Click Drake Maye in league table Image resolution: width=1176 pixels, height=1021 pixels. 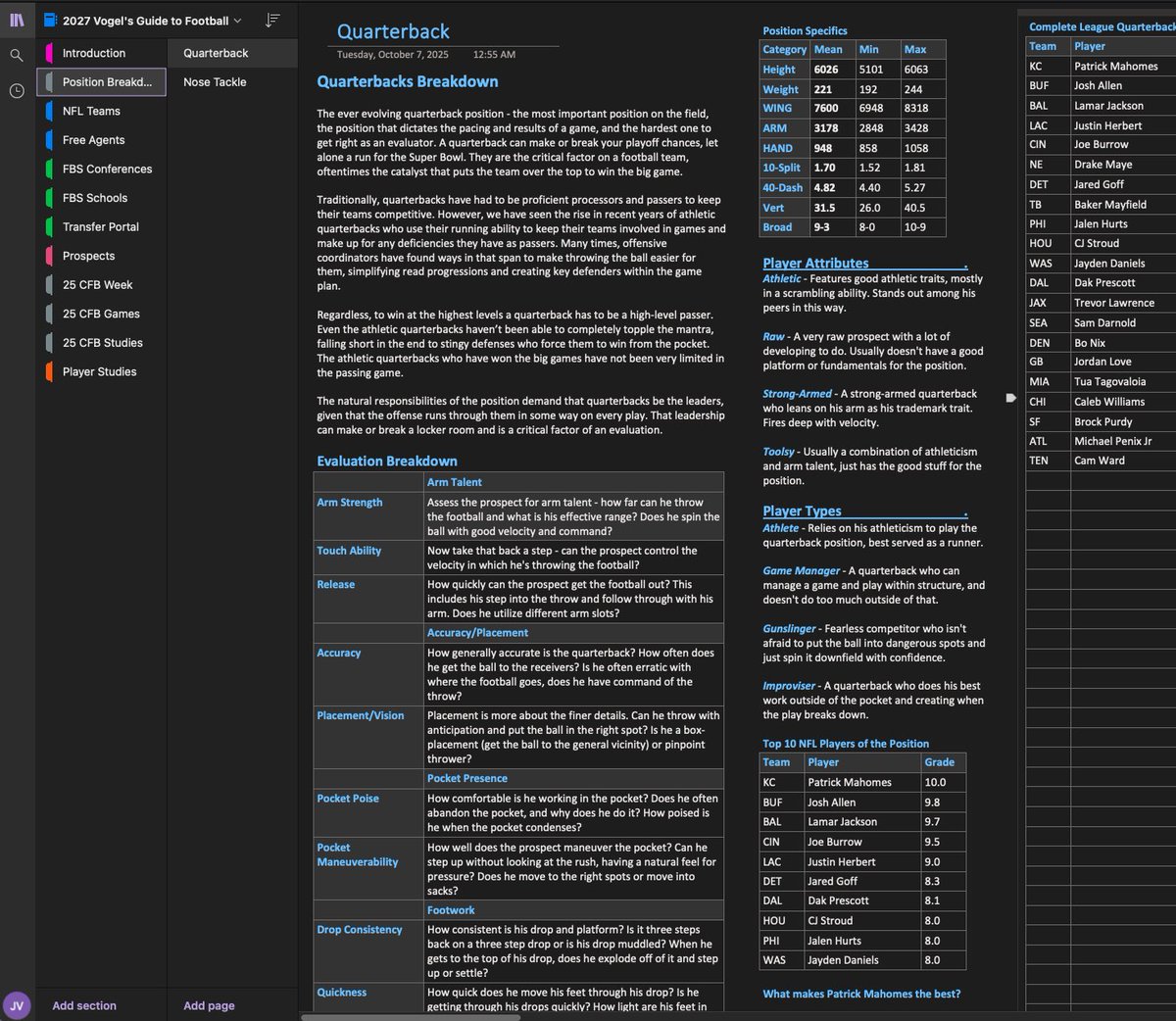point(1102,165)
